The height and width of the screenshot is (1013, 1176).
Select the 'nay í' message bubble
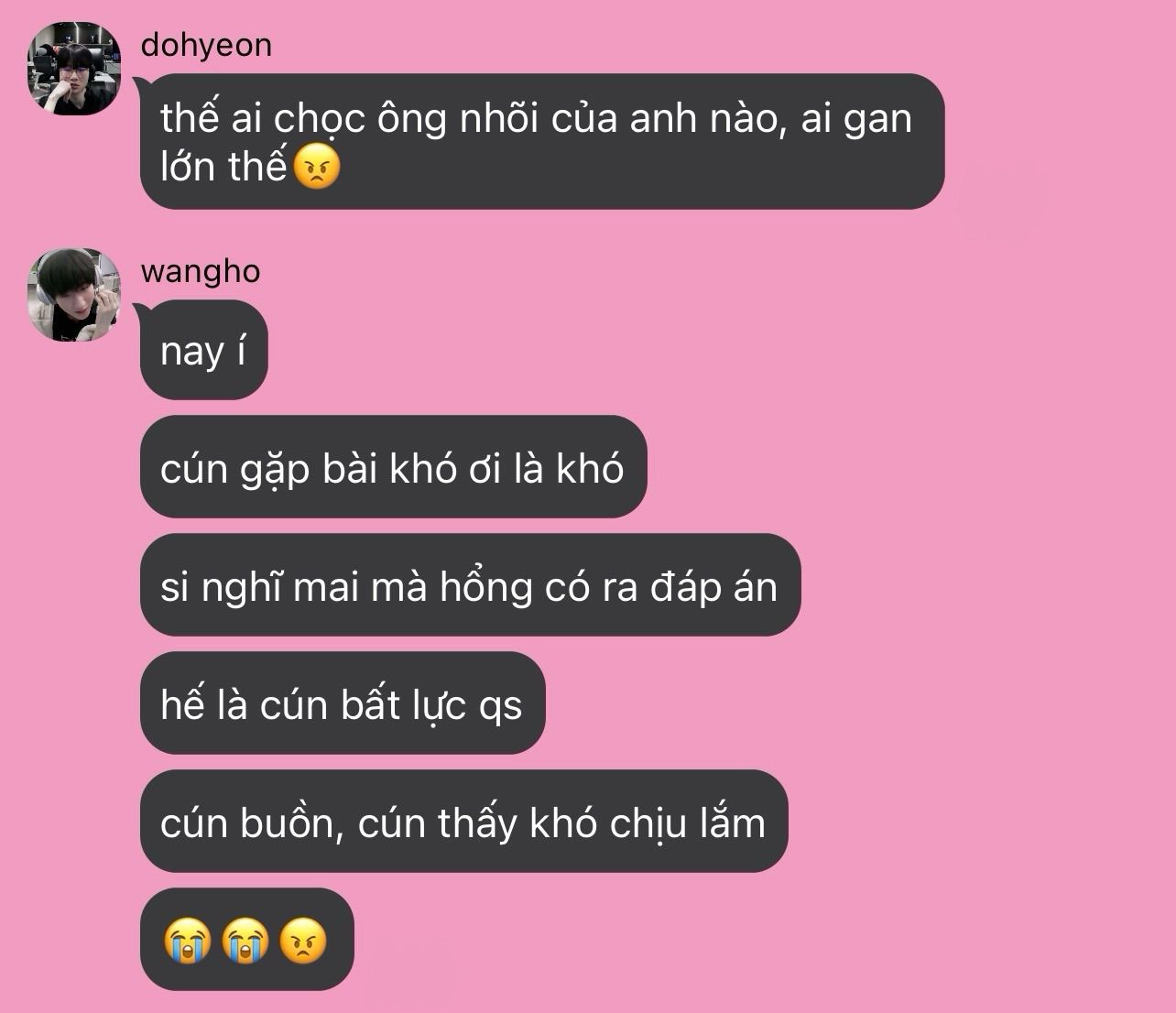[203, 351]
